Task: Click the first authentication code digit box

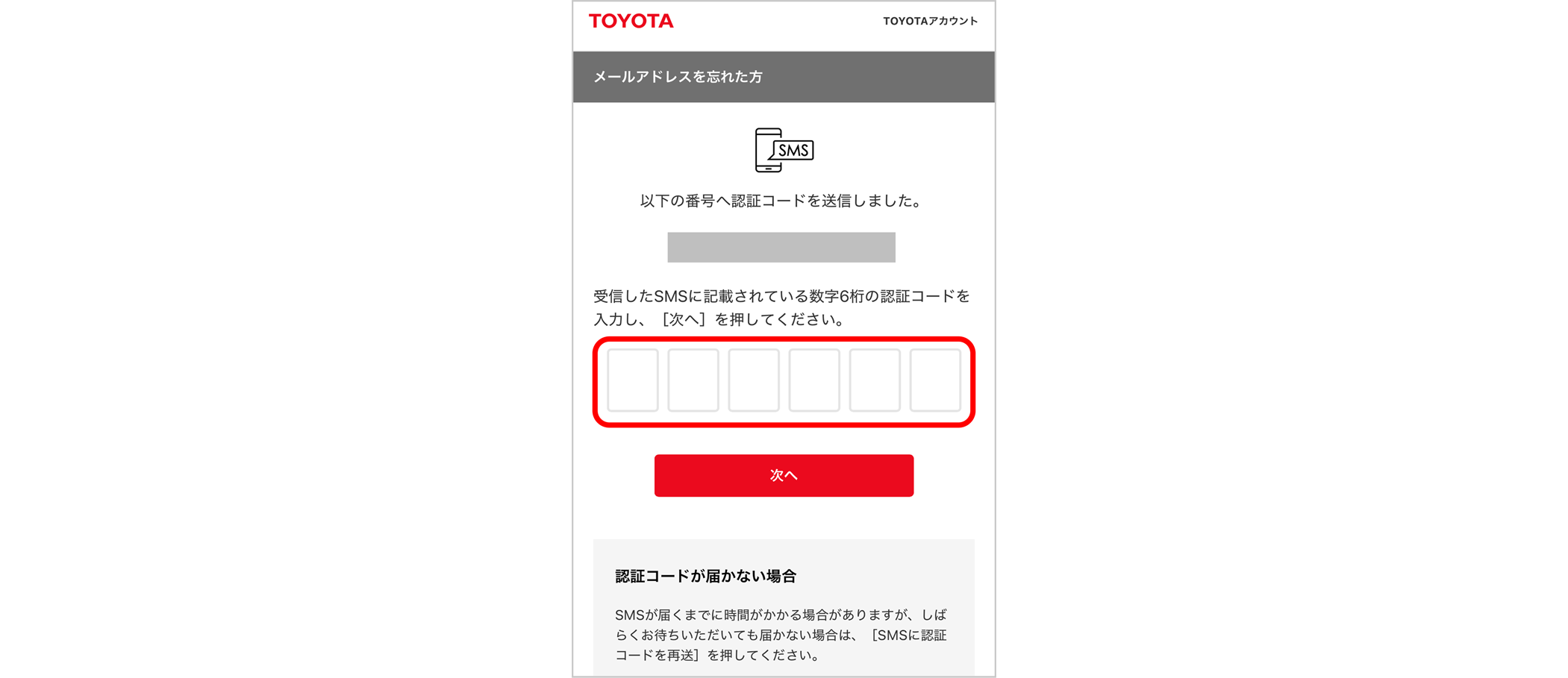Action: [x=632, y=380]
